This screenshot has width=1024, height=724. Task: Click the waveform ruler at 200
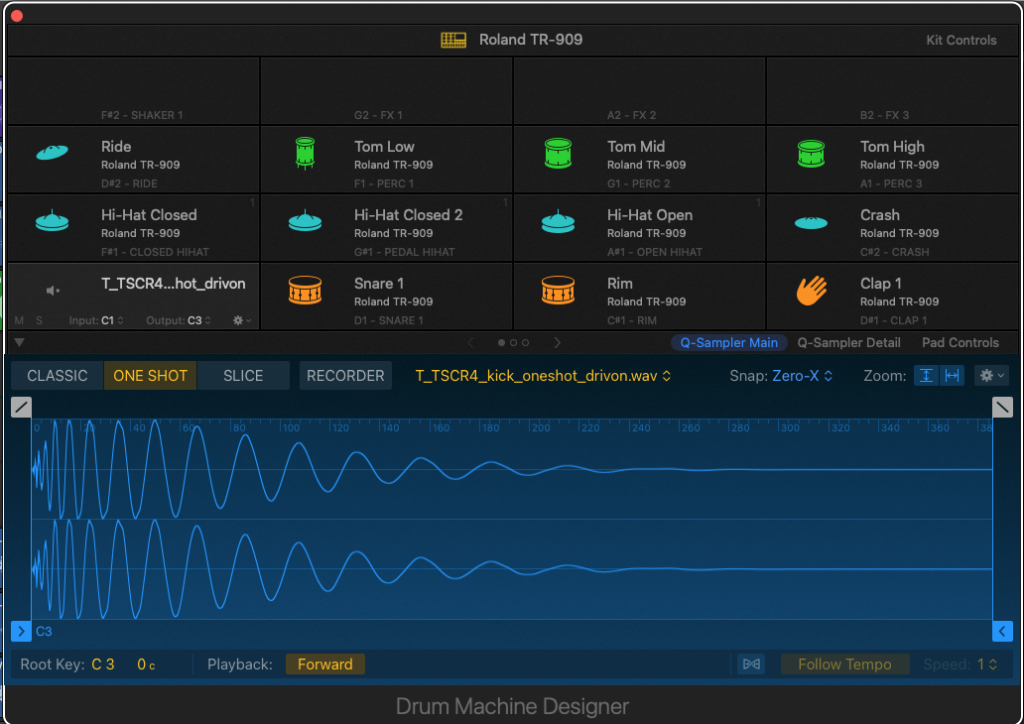(540, 428)
